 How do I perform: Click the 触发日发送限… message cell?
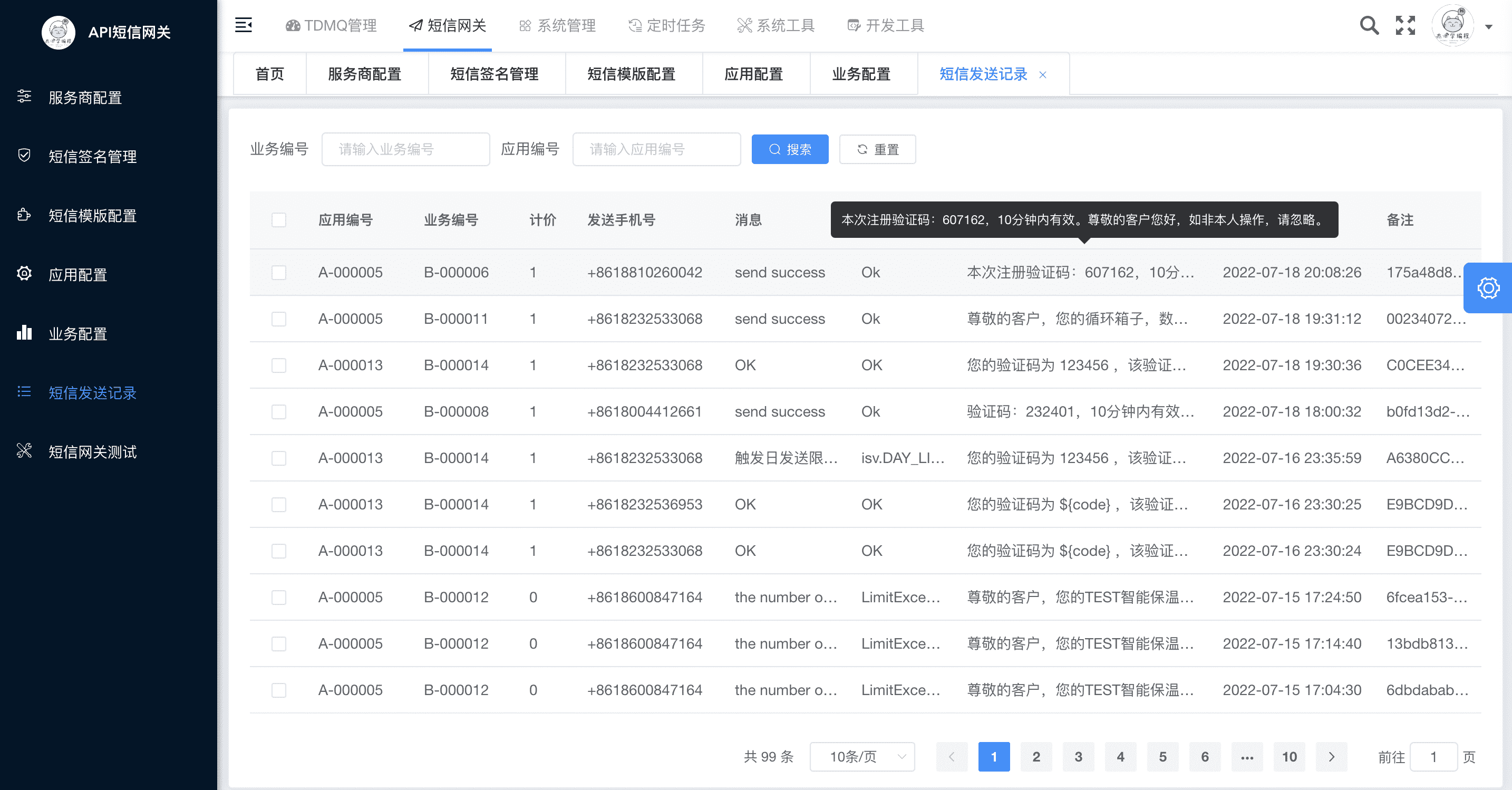(x=786, y=458)
